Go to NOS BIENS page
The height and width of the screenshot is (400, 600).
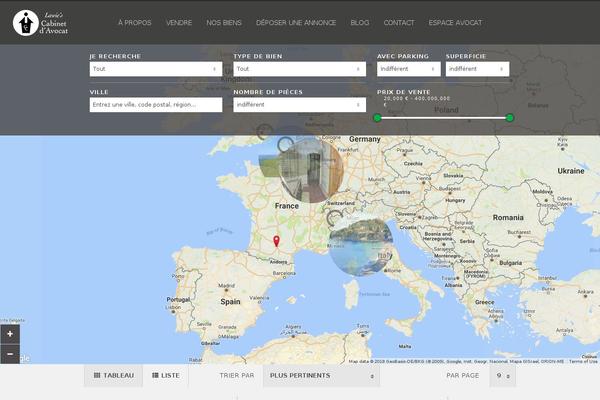coord(224,23)
